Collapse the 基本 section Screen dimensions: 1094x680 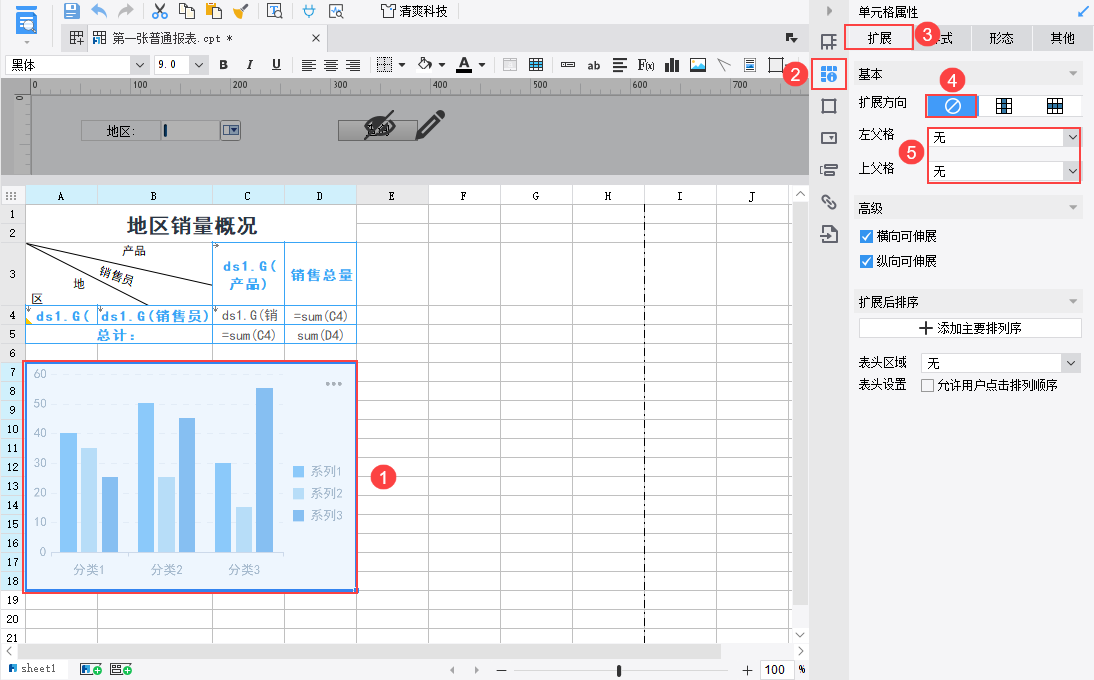coord(1073,74)
